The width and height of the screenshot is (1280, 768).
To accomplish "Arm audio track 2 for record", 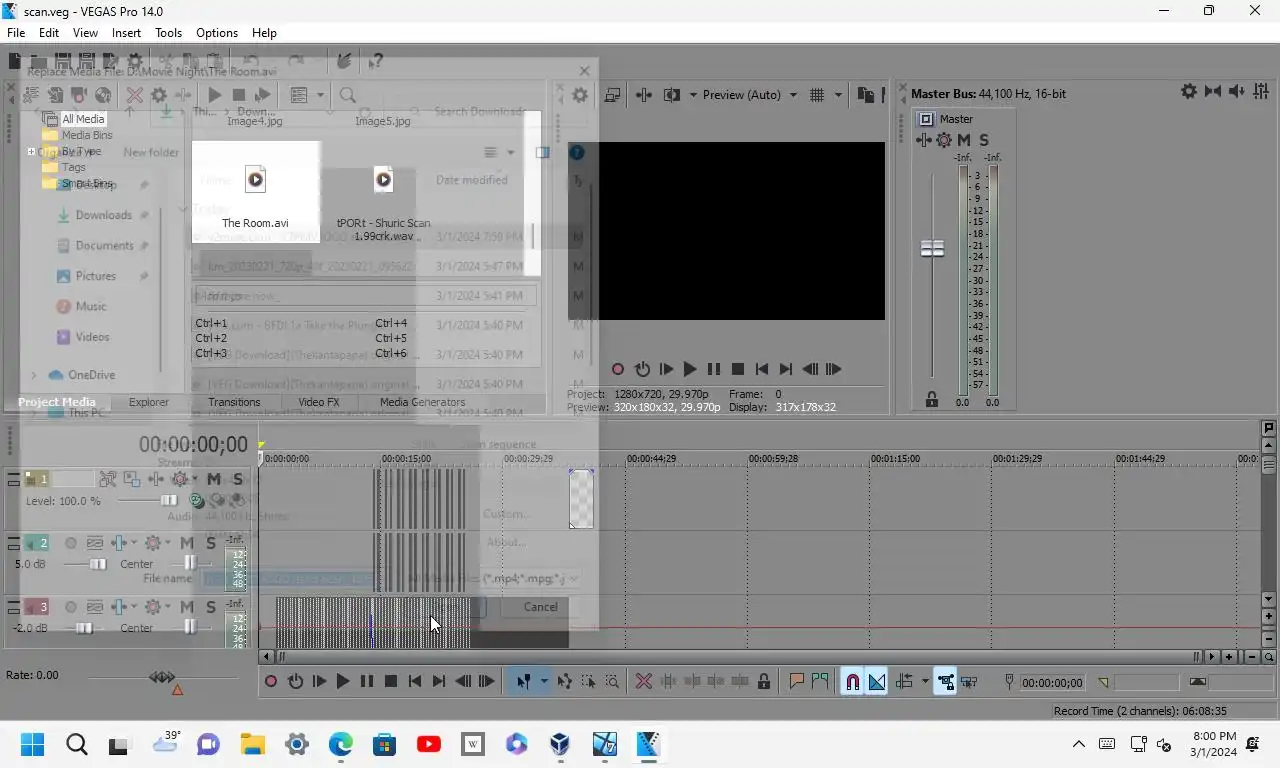I will (x=71, y=543).
